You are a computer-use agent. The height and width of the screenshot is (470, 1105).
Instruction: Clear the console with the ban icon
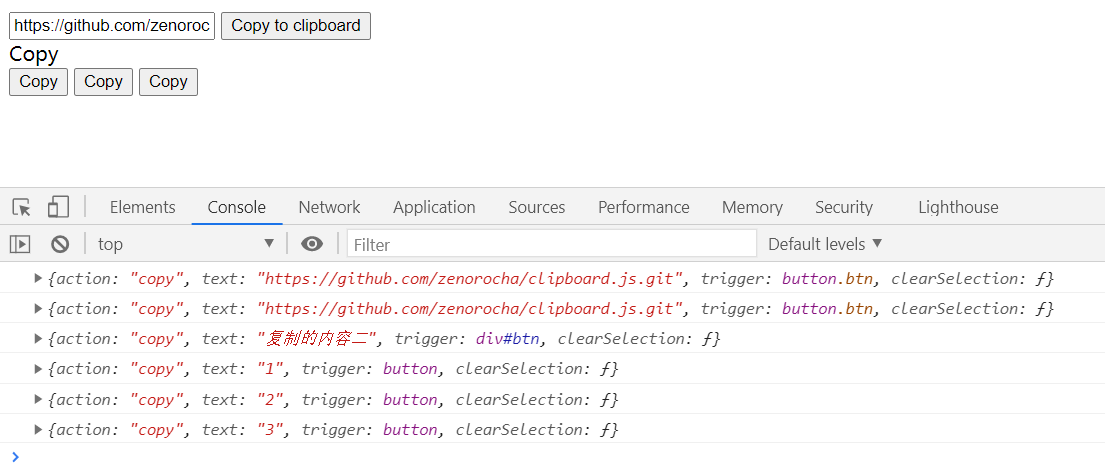coord(60,244)
